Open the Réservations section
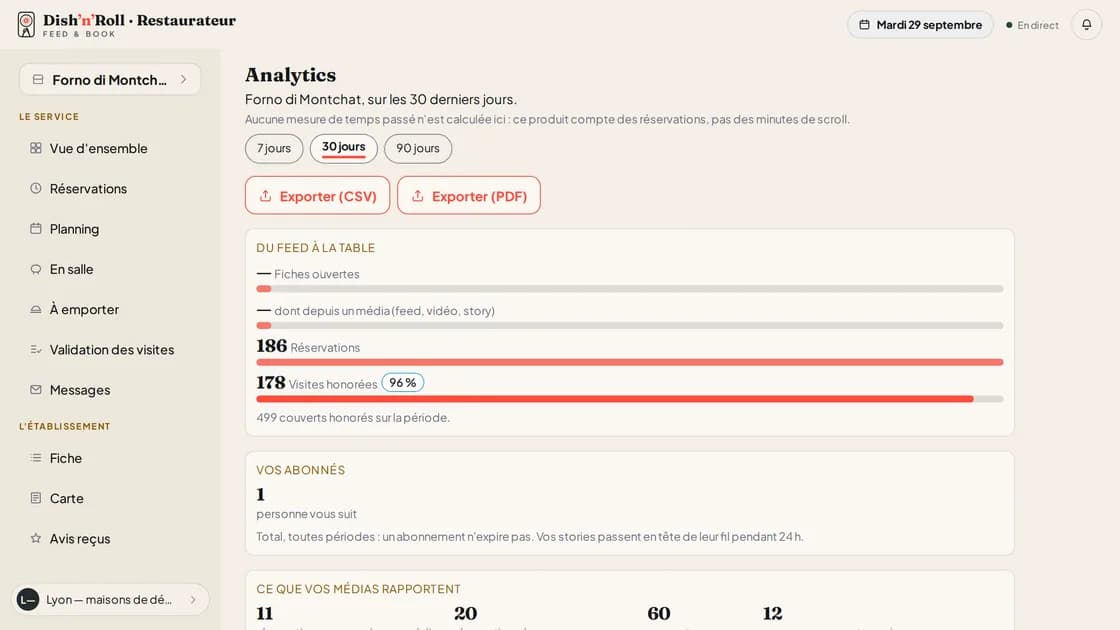The height and width of the screenshot is (630, 1120). [x=110, y=189]
